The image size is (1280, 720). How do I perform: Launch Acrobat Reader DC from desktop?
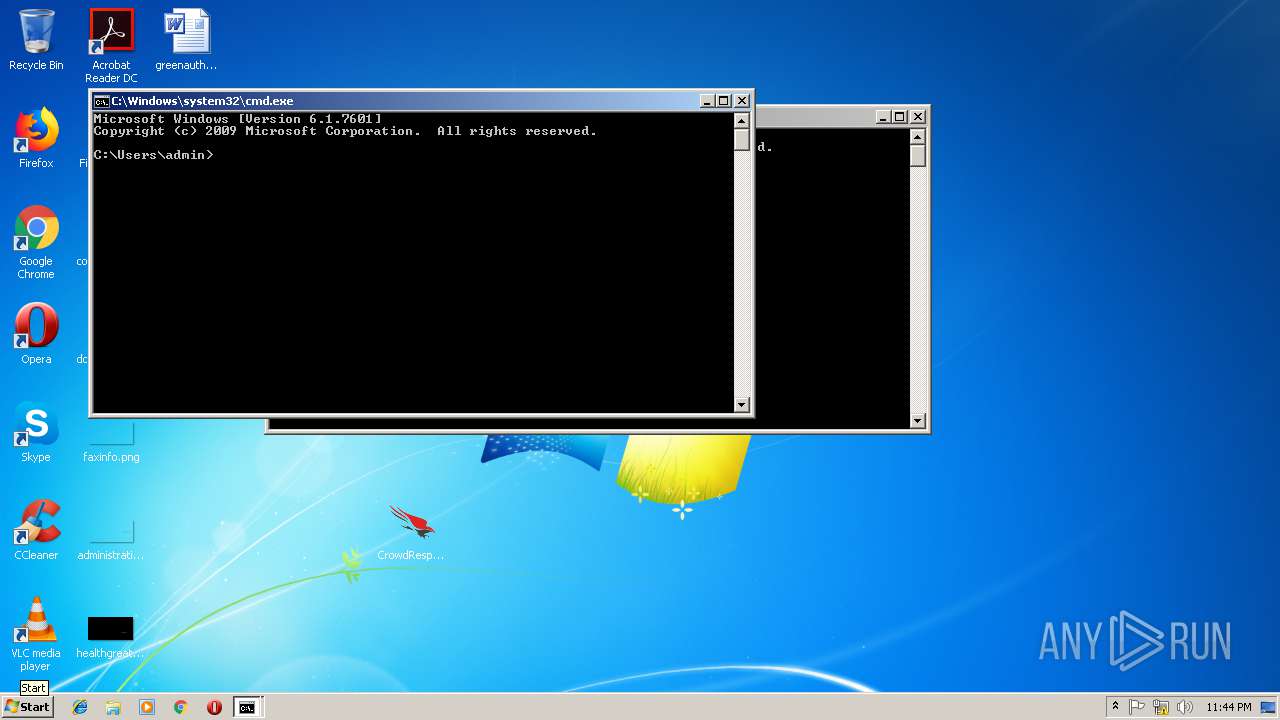(x=111, y=45)
